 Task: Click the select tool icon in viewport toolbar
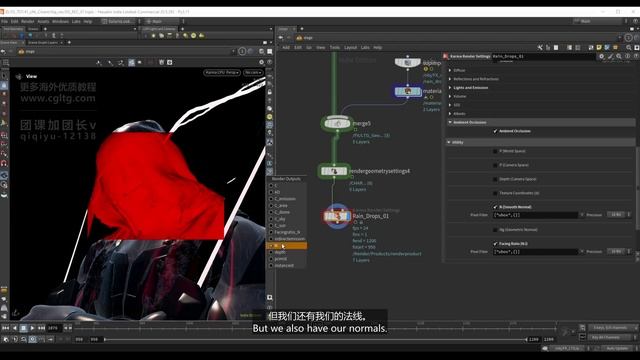pos(4,76)
